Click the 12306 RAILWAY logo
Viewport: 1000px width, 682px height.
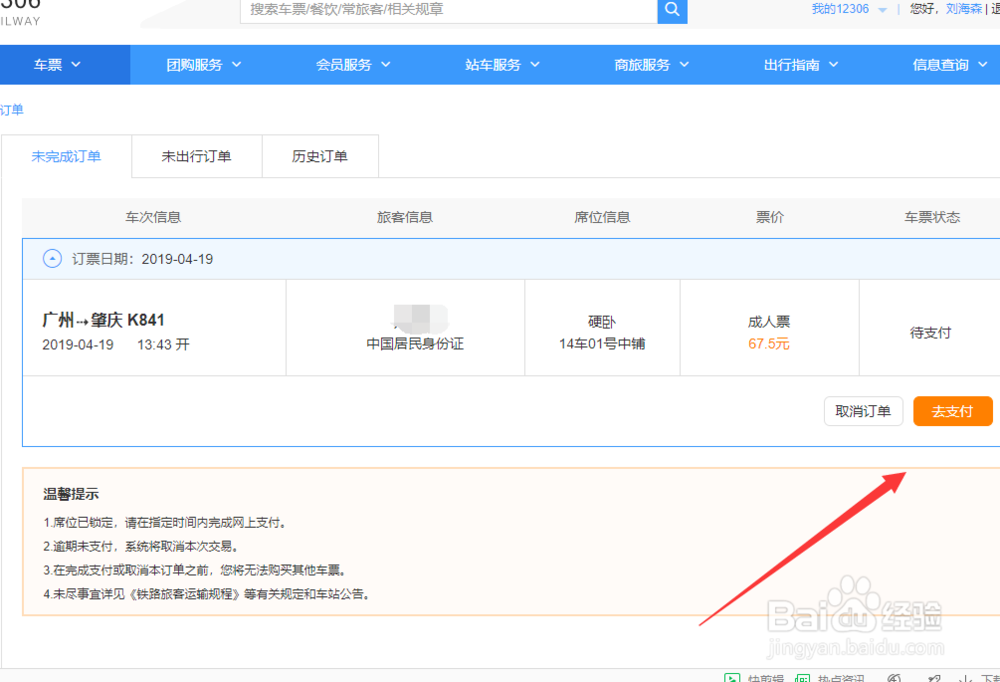tap(20, 10)
